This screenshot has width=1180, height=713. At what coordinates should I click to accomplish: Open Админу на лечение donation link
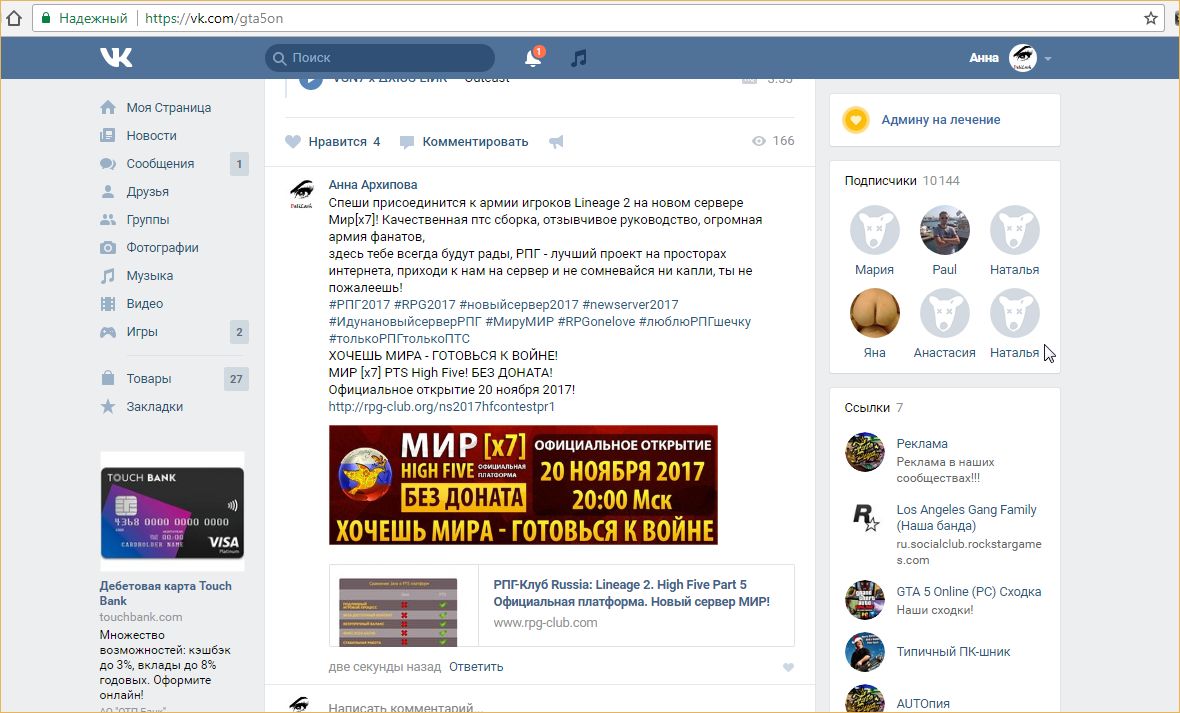click(x=941, y=120)
